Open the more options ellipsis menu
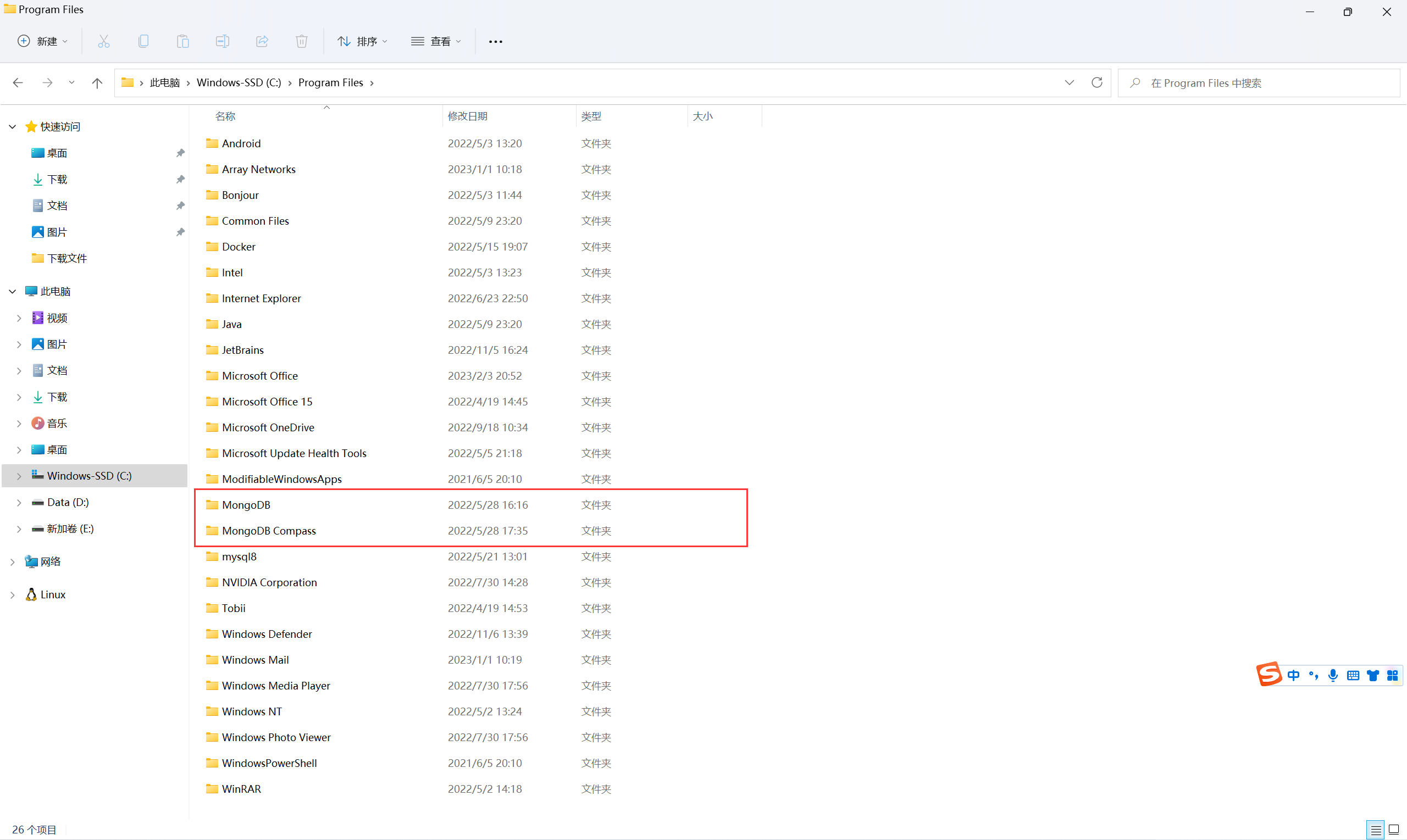 tap(495, 41)
